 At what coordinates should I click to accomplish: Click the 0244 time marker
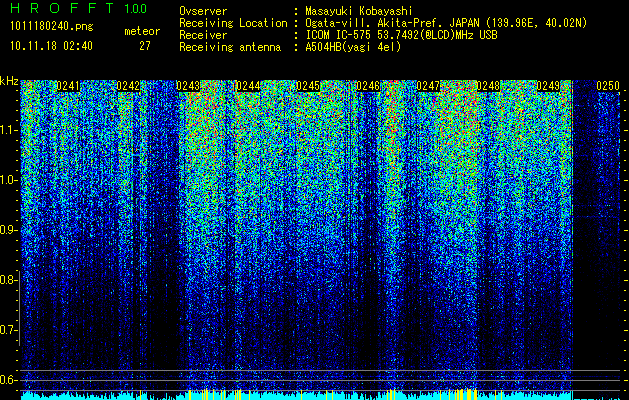click(248, 86)
